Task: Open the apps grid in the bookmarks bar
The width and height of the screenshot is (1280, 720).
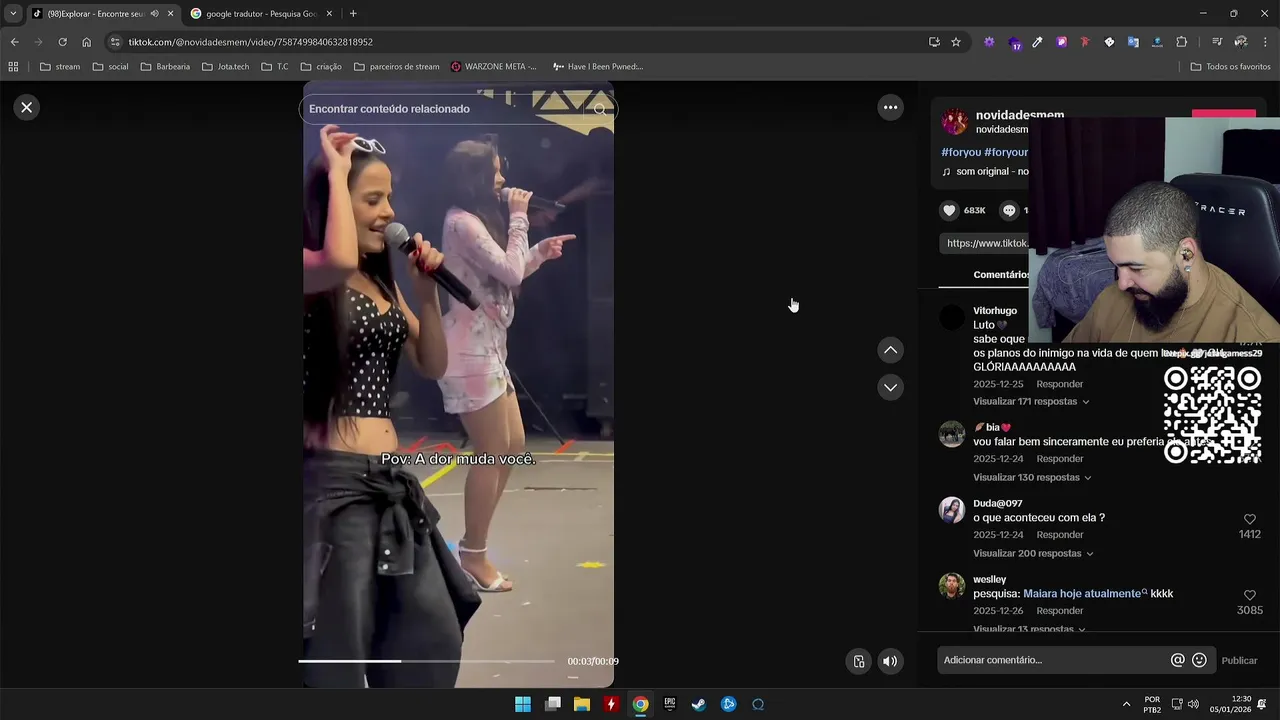Action: click(13, 67)
